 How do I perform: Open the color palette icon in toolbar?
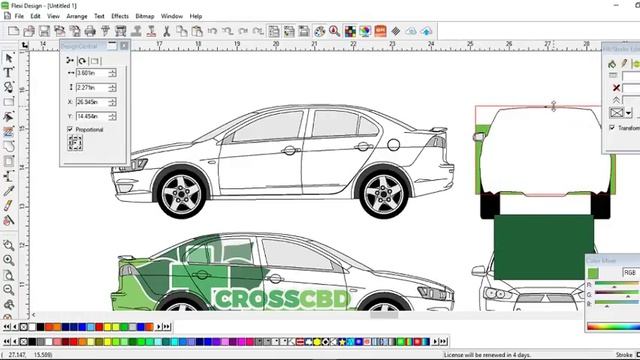click(x=320, y=31)
